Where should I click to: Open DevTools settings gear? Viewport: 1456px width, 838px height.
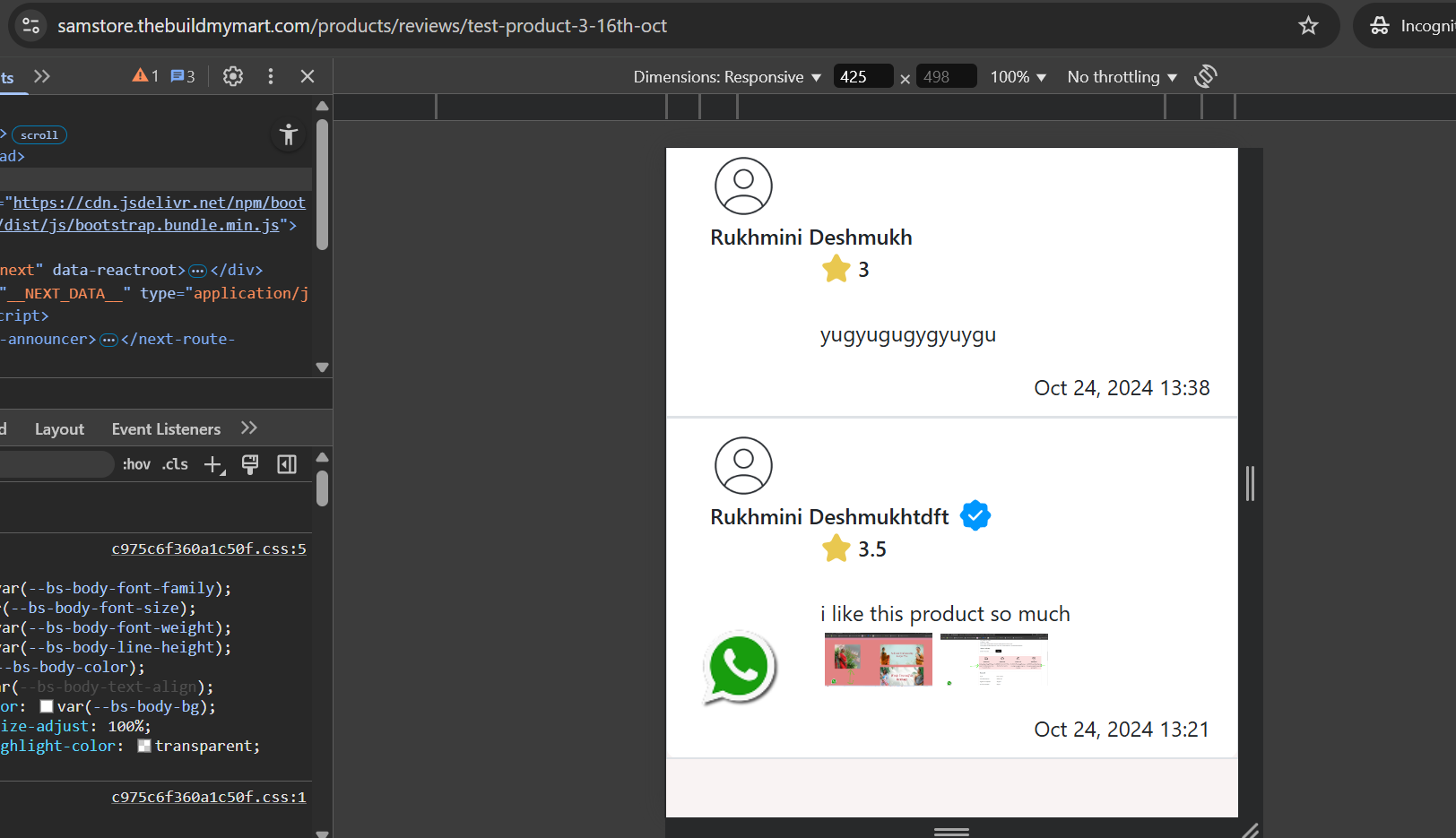click(233, 76)
